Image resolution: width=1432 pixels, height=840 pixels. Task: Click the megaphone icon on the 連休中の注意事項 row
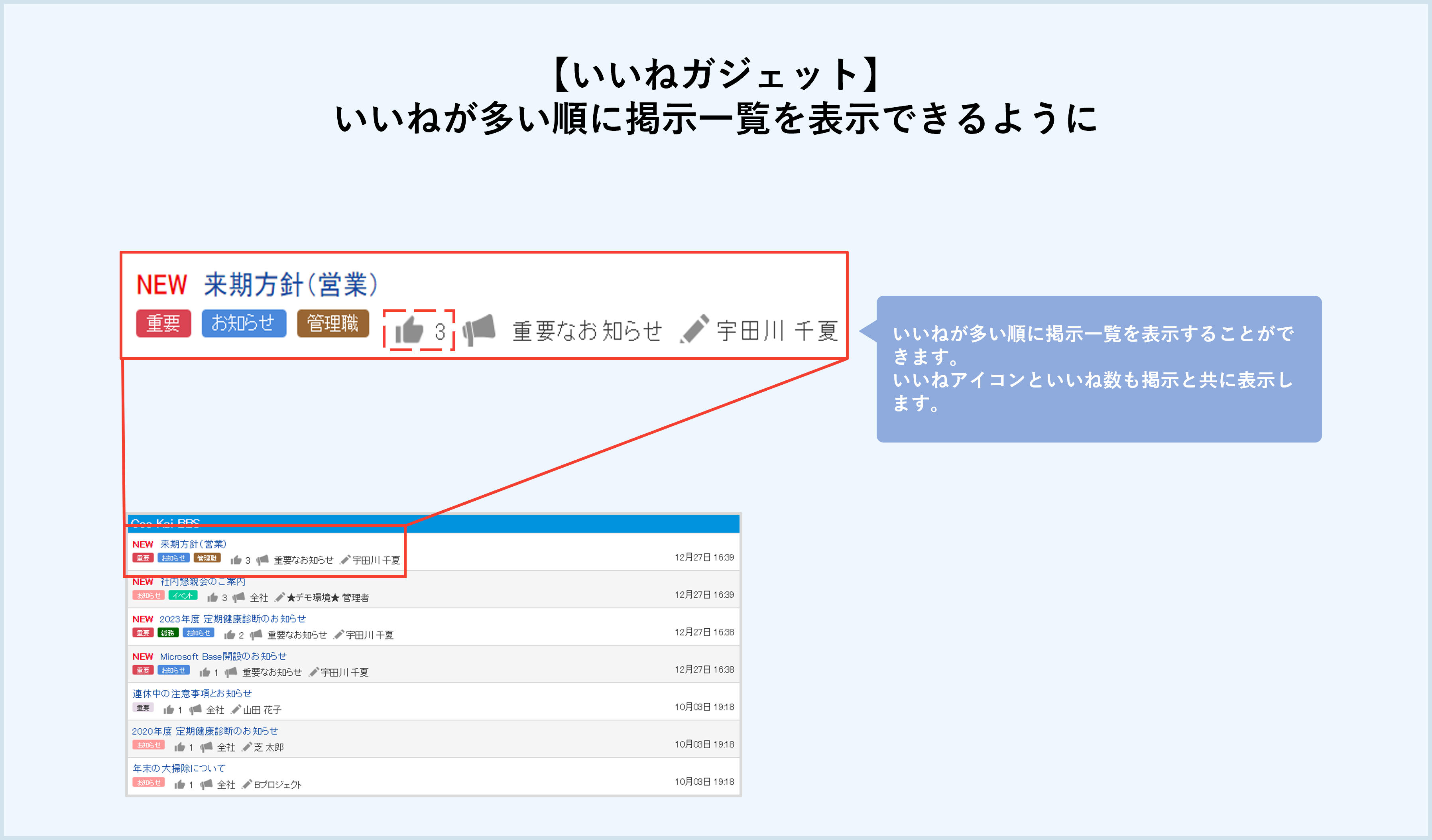pos(195,710)
